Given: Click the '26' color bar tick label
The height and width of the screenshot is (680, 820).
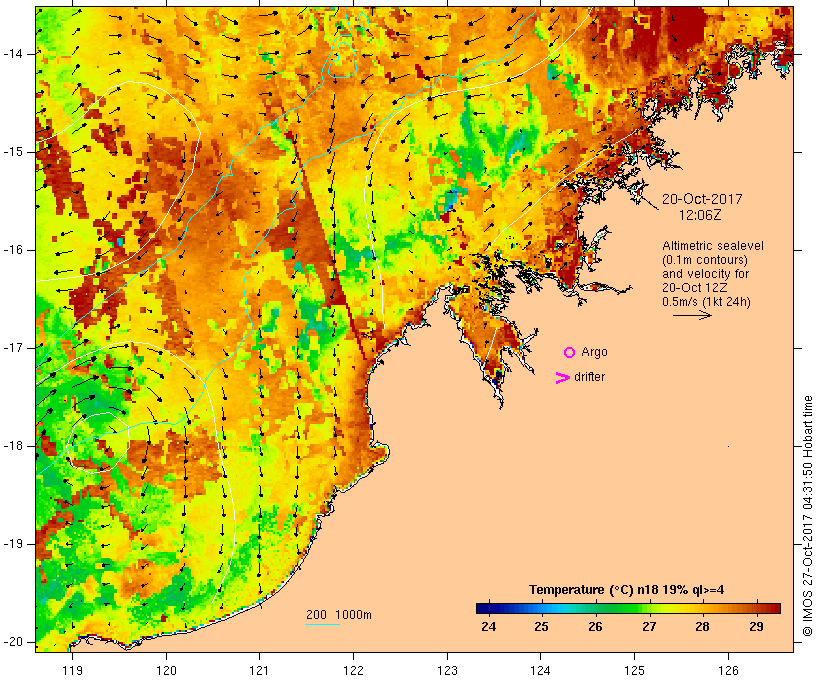Looking at the screenshot, I should tap(595, 627).
